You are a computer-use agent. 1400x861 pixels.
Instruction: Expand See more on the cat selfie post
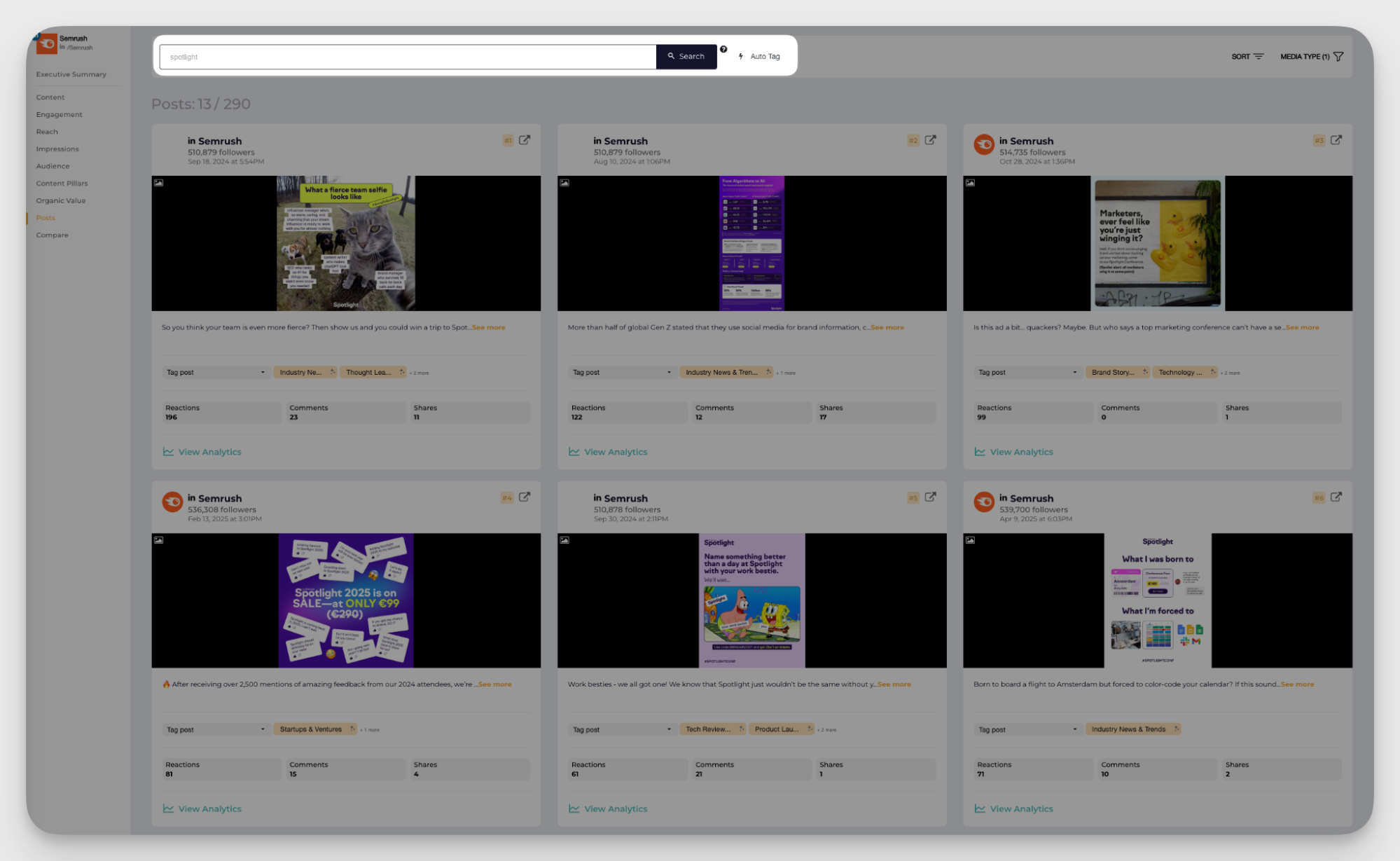pyautogui.click(x=489, y=327)
